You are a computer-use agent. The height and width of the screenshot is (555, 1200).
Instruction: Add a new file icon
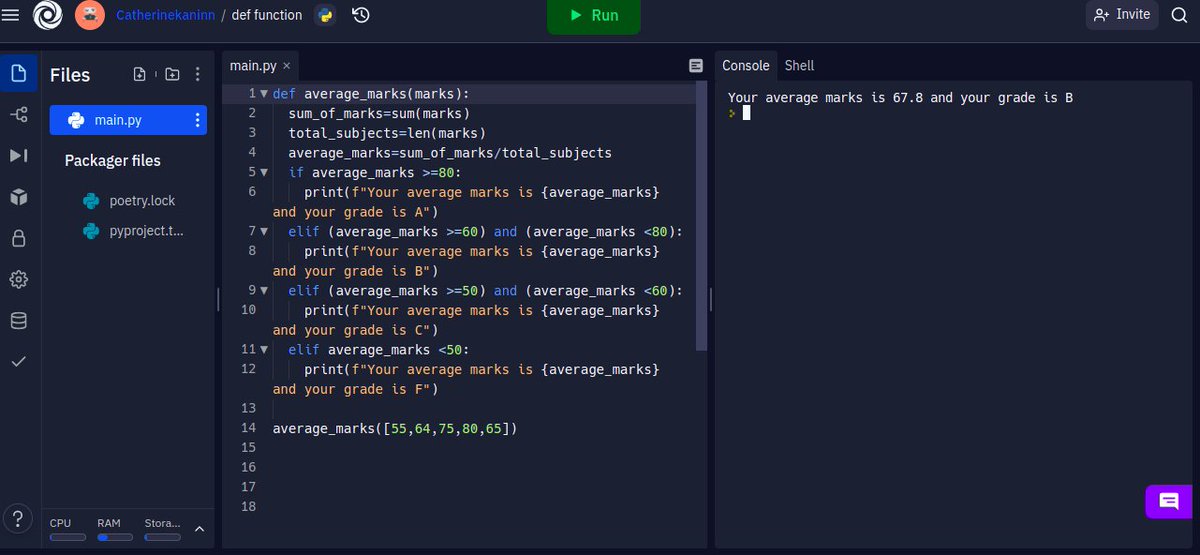[x=139, y=74]
